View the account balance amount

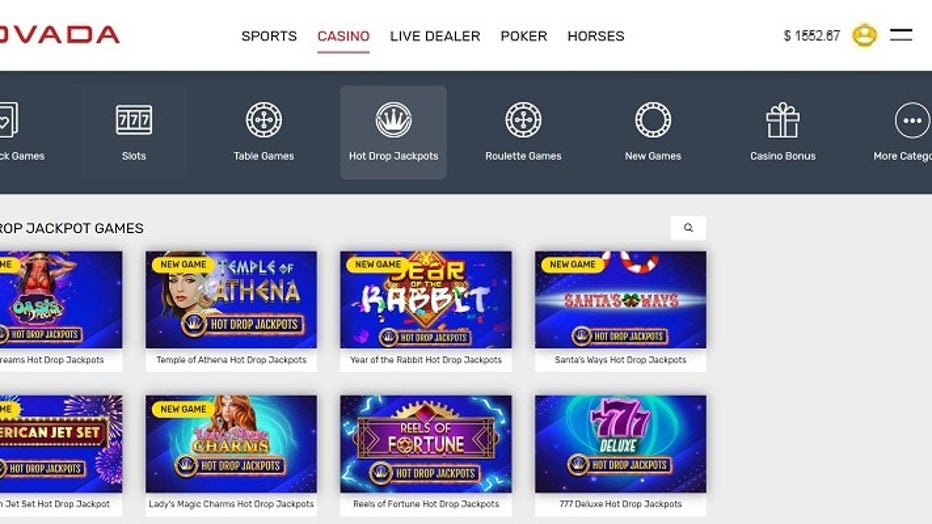point(811,36)
